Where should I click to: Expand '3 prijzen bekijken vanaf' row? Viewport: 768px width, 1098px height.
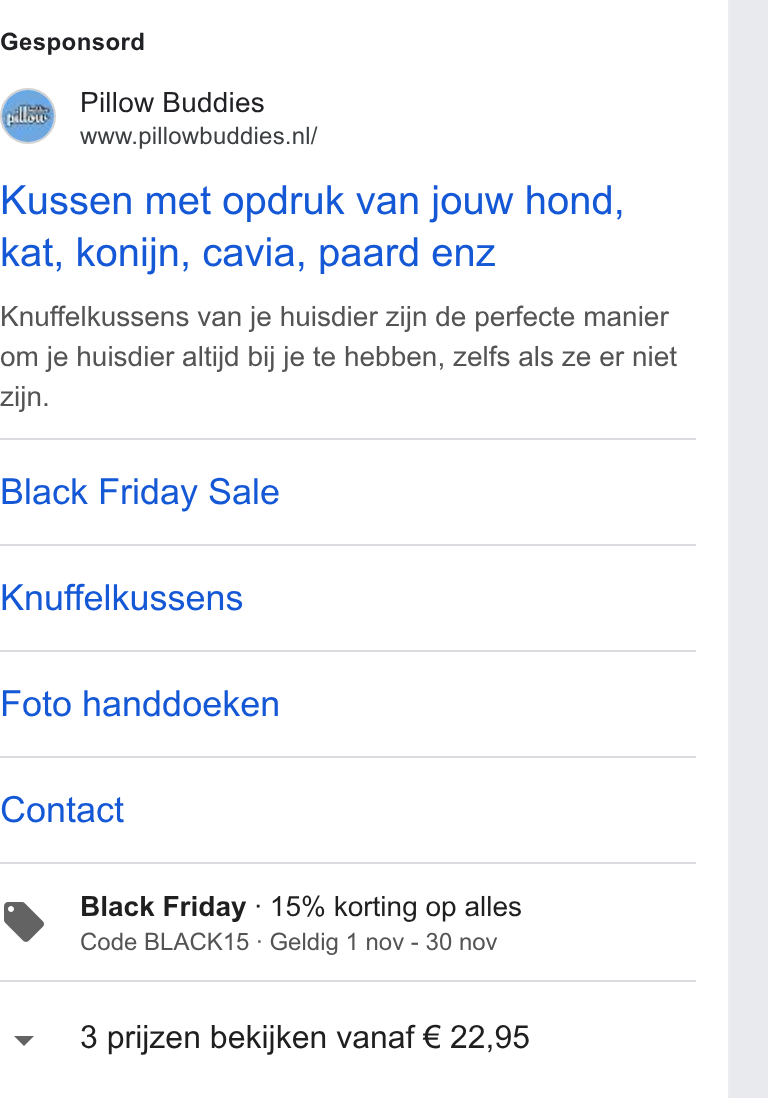(x=348, y=1038)
